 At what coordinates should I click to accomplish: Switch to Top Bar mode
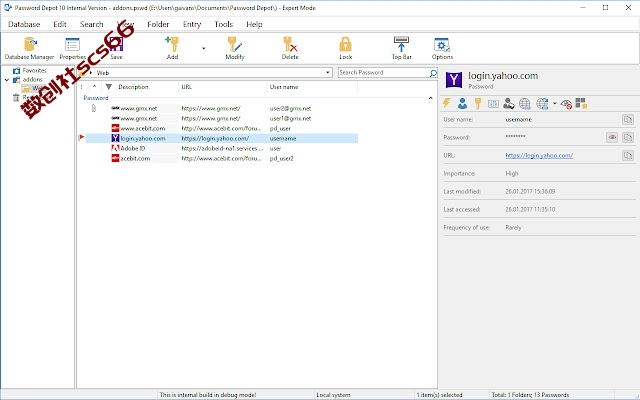[x=401, y=48]
